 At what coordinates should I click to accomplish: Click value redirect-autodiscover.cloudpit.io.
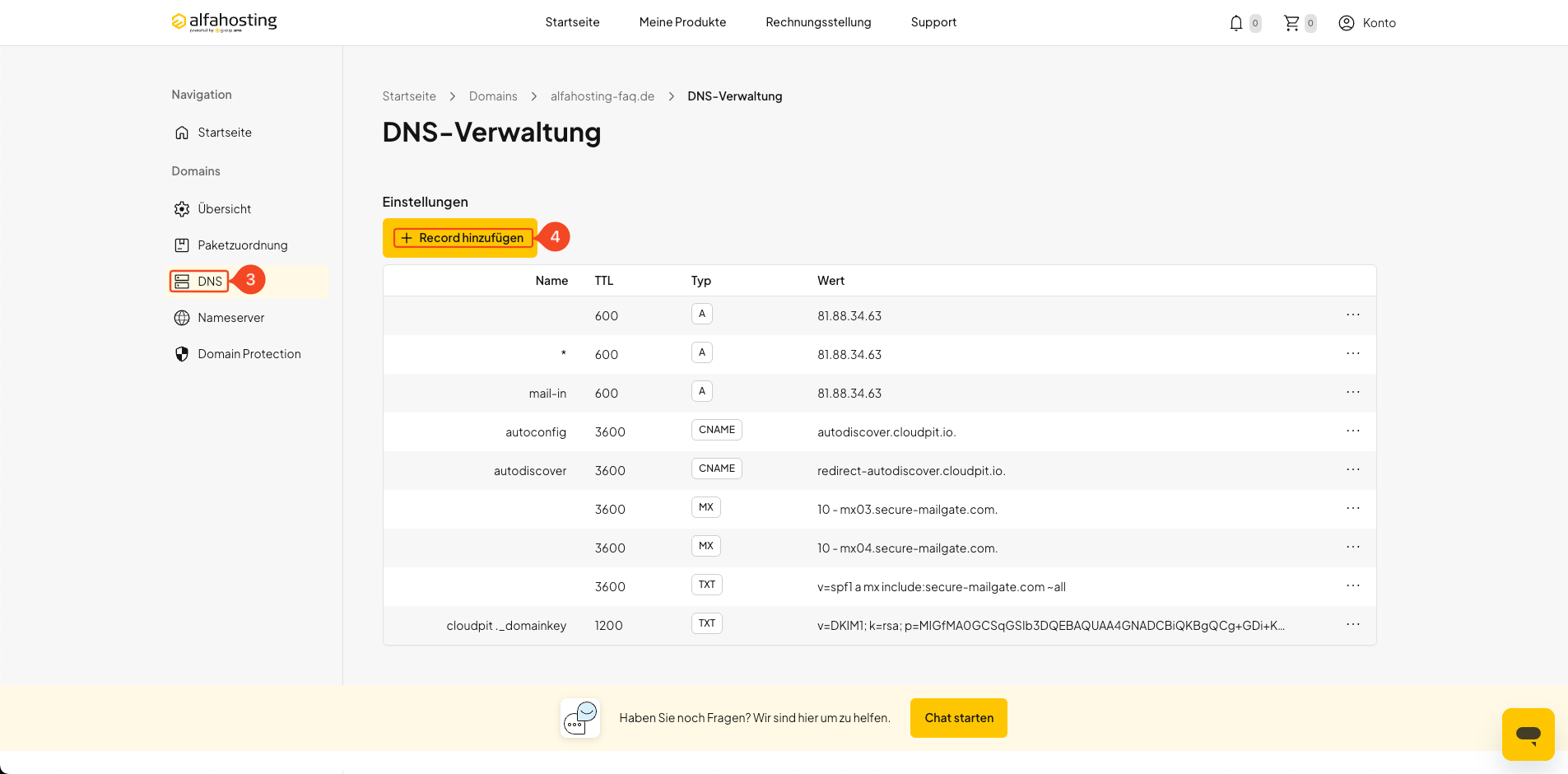pyautogui.click(x=911, y=471)
